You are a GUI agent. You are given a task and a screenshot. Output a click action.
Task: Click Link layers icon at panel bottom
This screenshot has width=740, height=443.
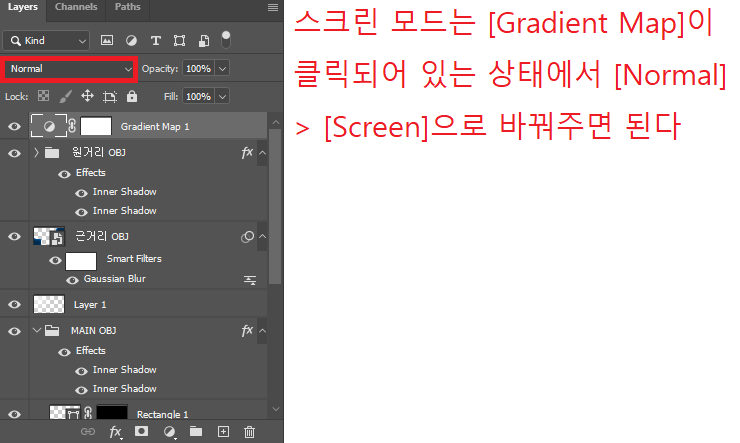pos(88,431)
